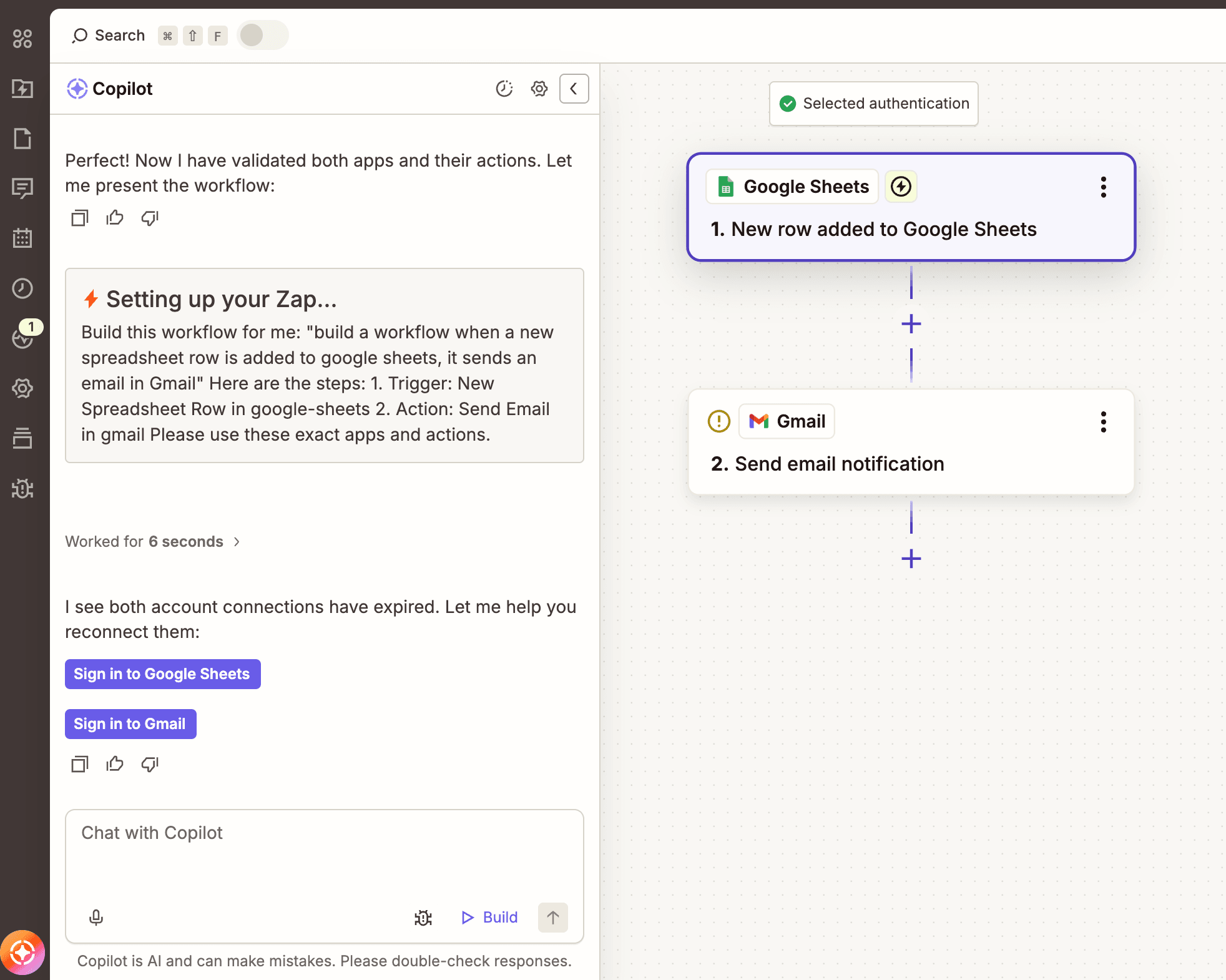Click the bug icon in chat box

pos(423,918)
